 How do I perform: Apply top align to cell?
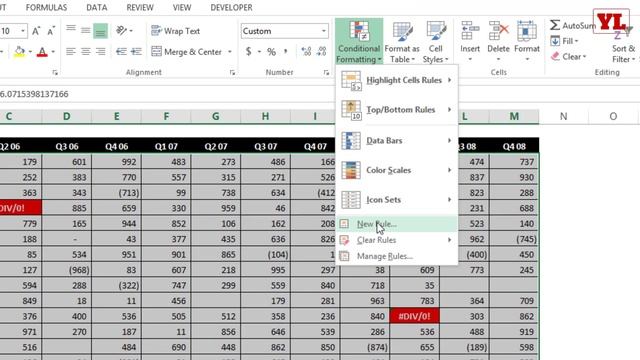[71, 29]
